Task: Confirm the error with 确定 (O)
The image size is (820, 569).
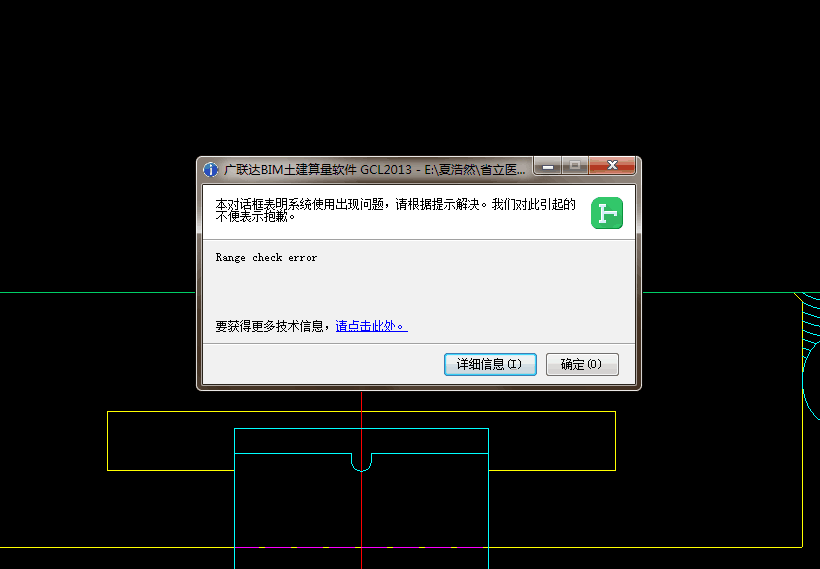Action: tap(582, 364)
